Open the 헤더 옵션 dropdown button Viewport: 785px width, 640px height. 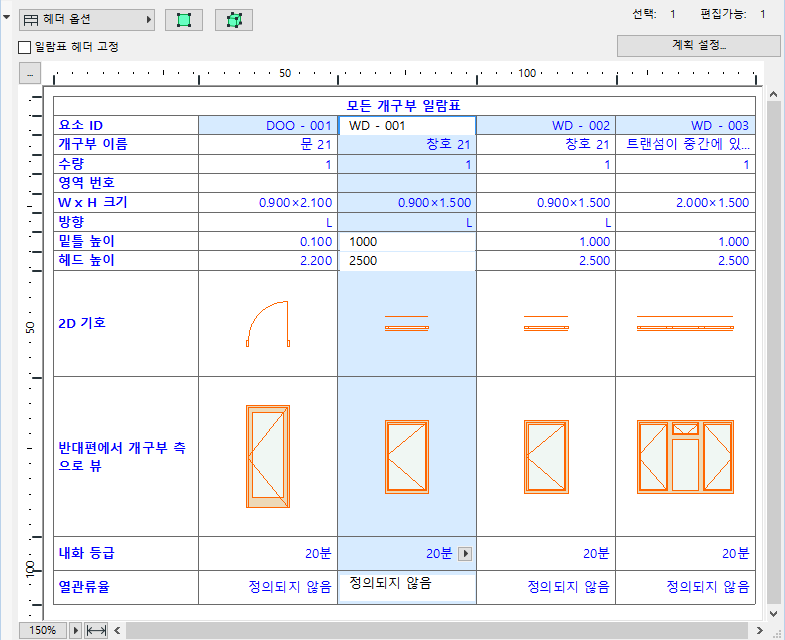tap(87, 20)
